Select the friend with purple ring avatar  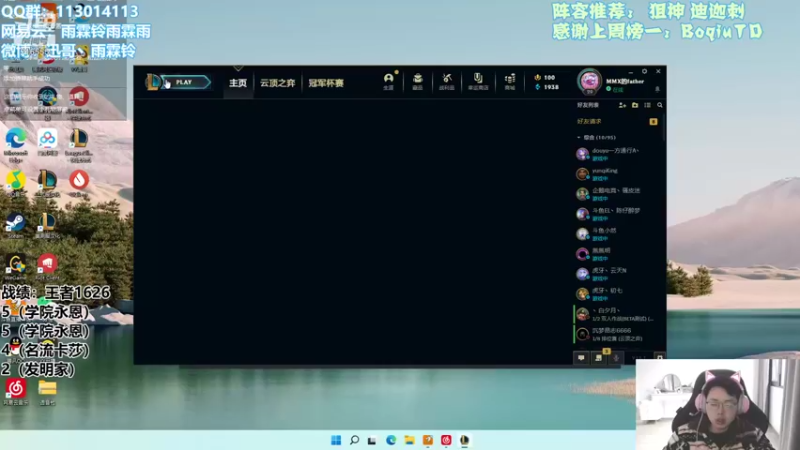click(x=617, y=254)
